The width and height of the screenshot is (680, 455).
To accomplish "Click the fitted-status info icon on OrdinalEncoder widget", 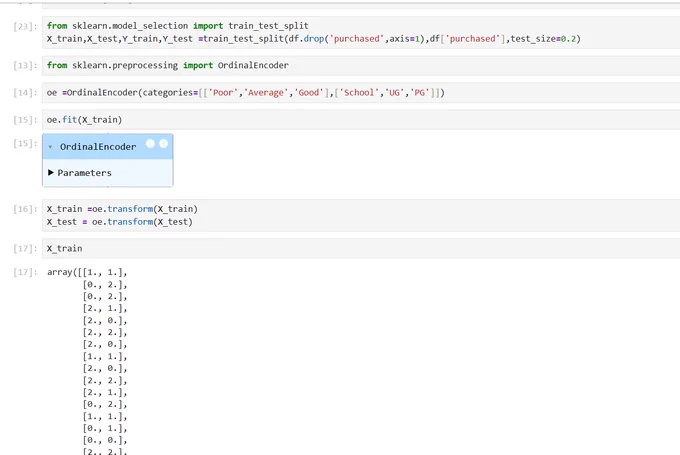I will pos(150,144).
